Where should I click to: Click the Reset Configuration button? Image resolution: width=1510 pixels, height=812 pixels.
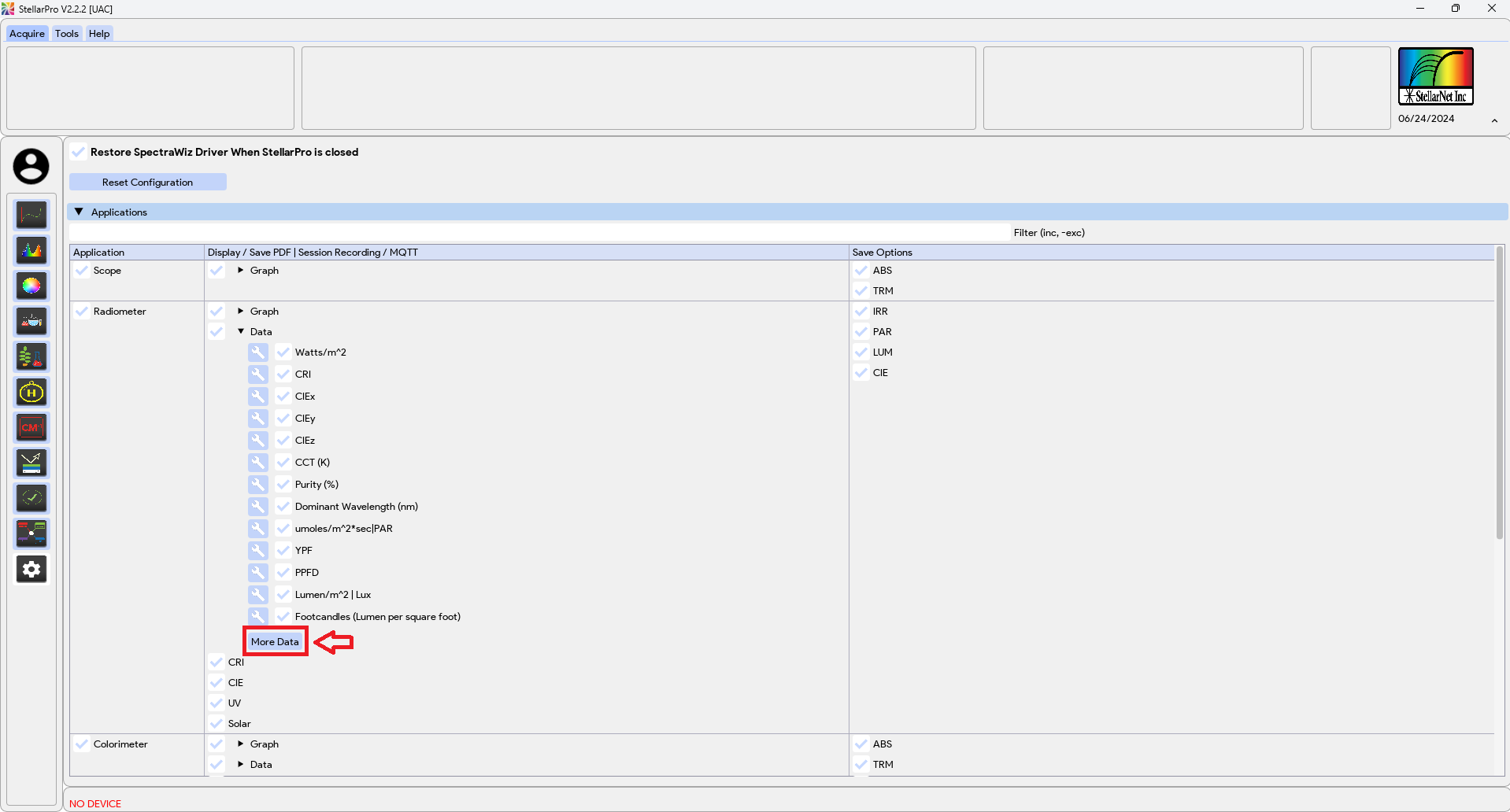point(147,182)
